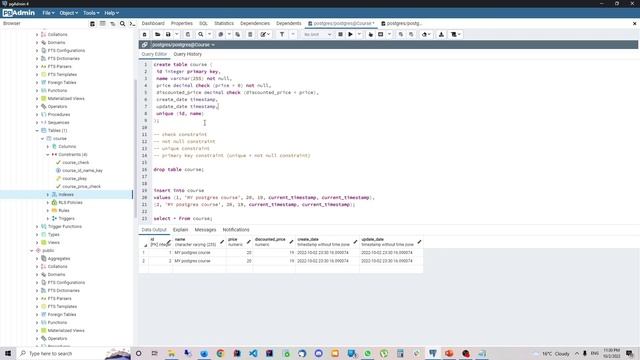640x360 pixels.
Task: Open the Windows Start menu
Action: 8,353
